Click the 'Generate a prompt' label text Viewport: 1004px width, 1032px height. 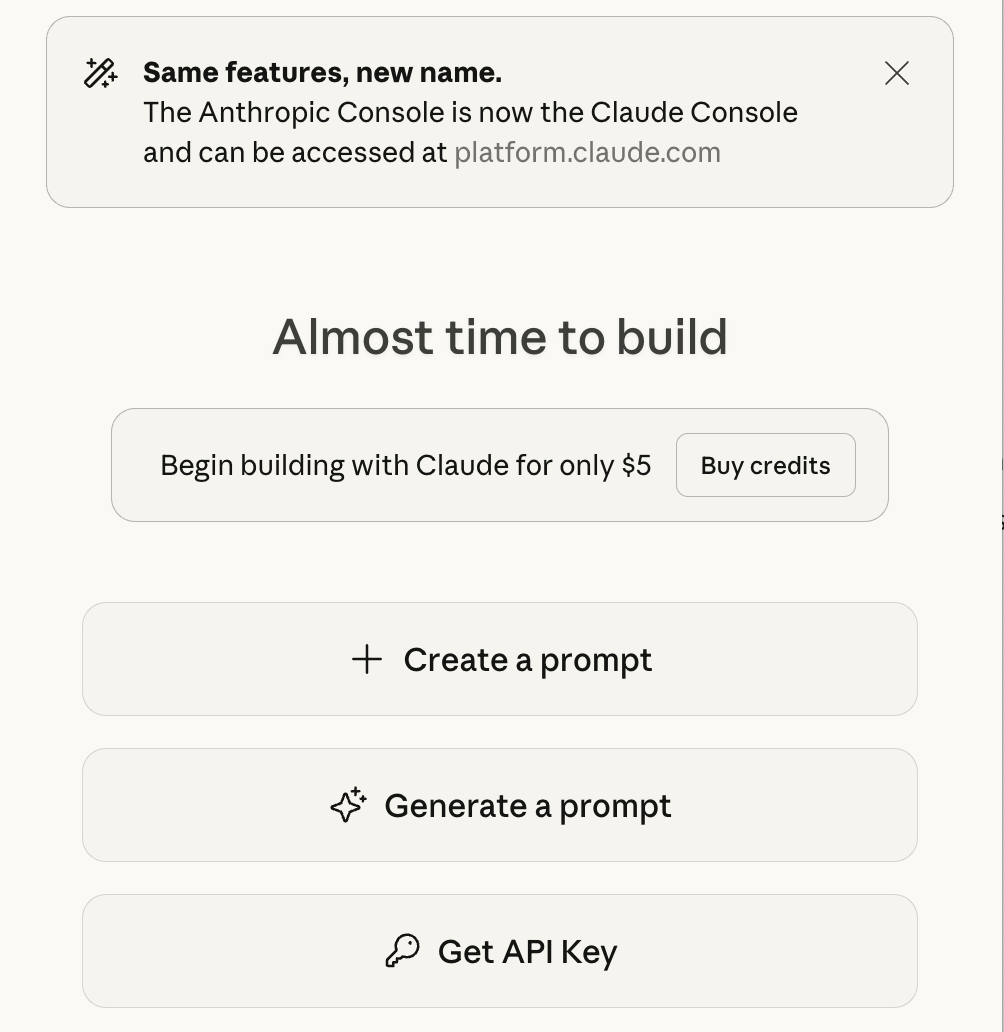coord(527,806)
